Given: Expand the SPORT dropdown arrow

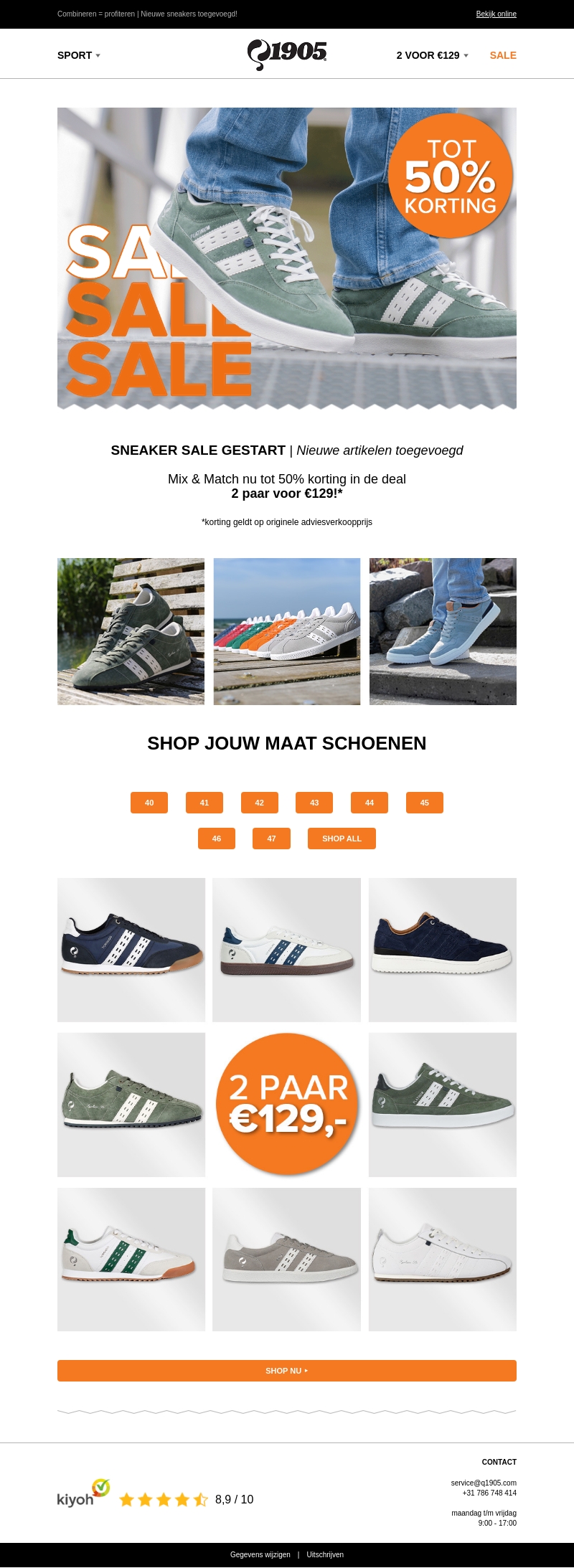Looking at the screenshot, I should tap(98, 55).
